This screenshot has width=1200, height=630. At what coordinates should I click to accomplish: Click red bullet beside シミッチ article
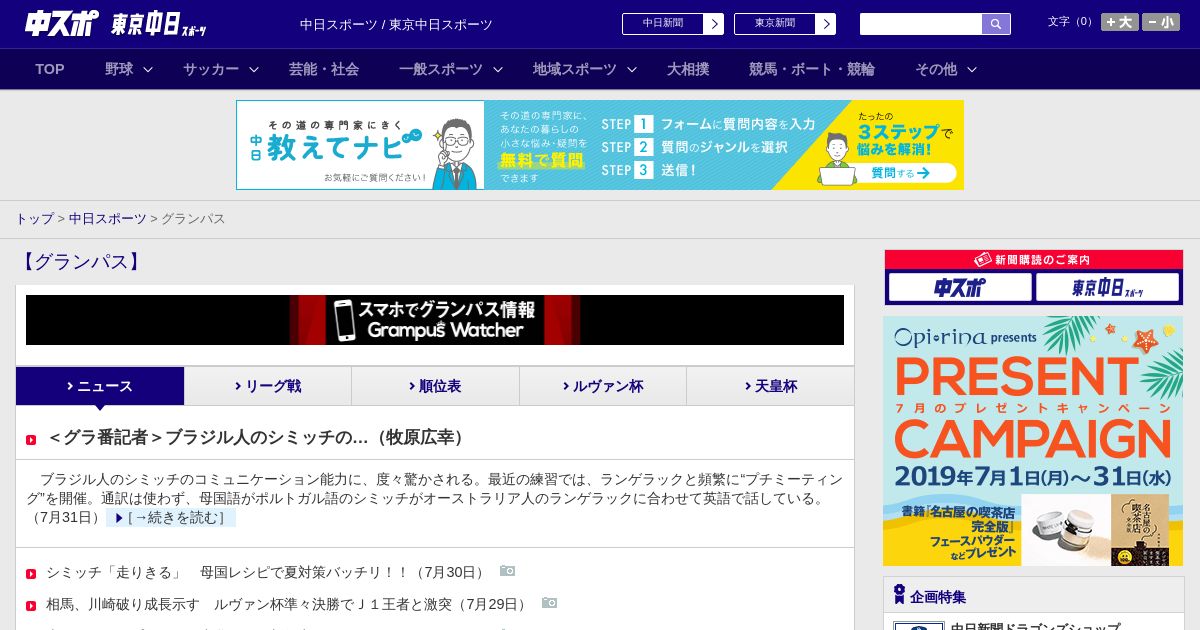pyautogui.click(x=31, y=574)
